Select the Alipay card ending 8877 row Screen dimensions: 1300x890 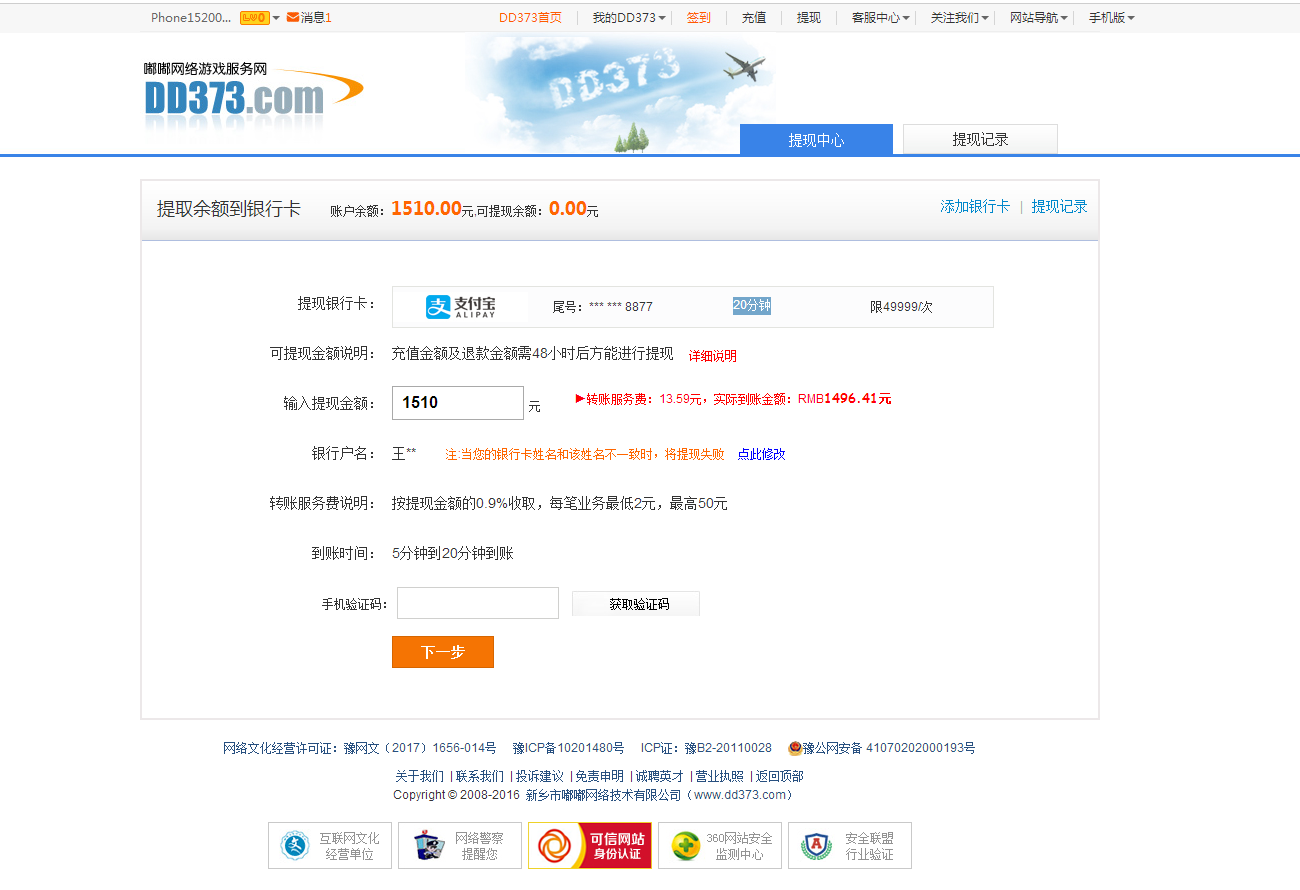tap(693, 307)
